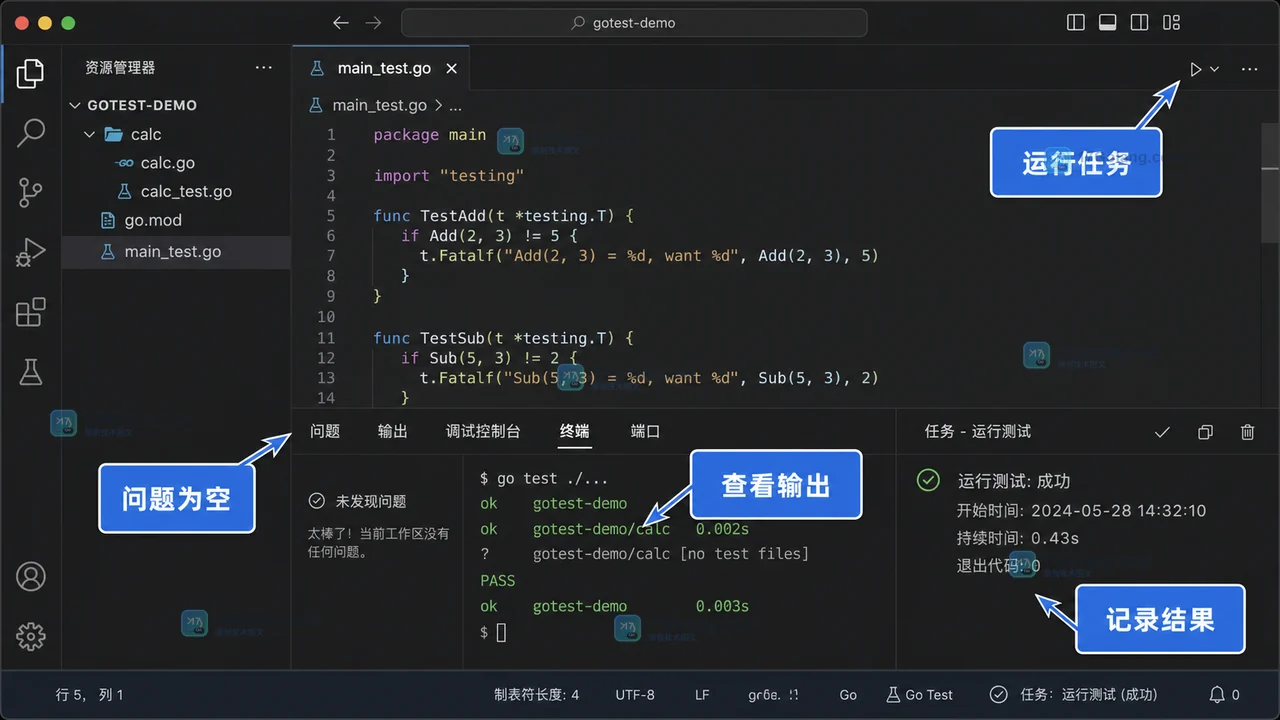Click the 未发现问题 check circle icon
The height and width of the screenshot is (720, 1280).
(317, 501)
